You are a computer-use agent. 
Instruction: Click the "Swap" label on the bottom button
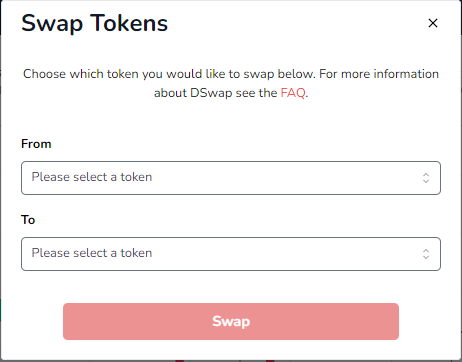(231, 322)
